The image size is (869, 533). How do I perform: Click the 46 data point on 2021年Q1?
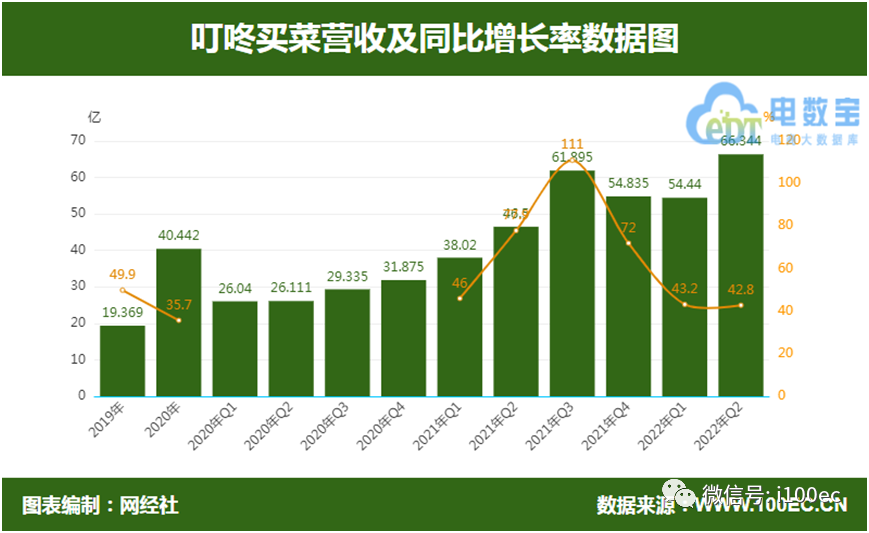pyautogui.click(x=459, y=299)
